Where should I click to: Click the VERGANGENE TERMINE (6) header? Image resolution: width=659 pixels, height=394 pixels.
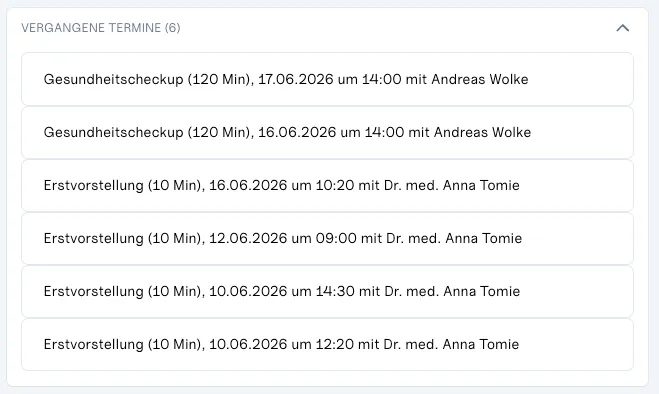pos(101,28)
